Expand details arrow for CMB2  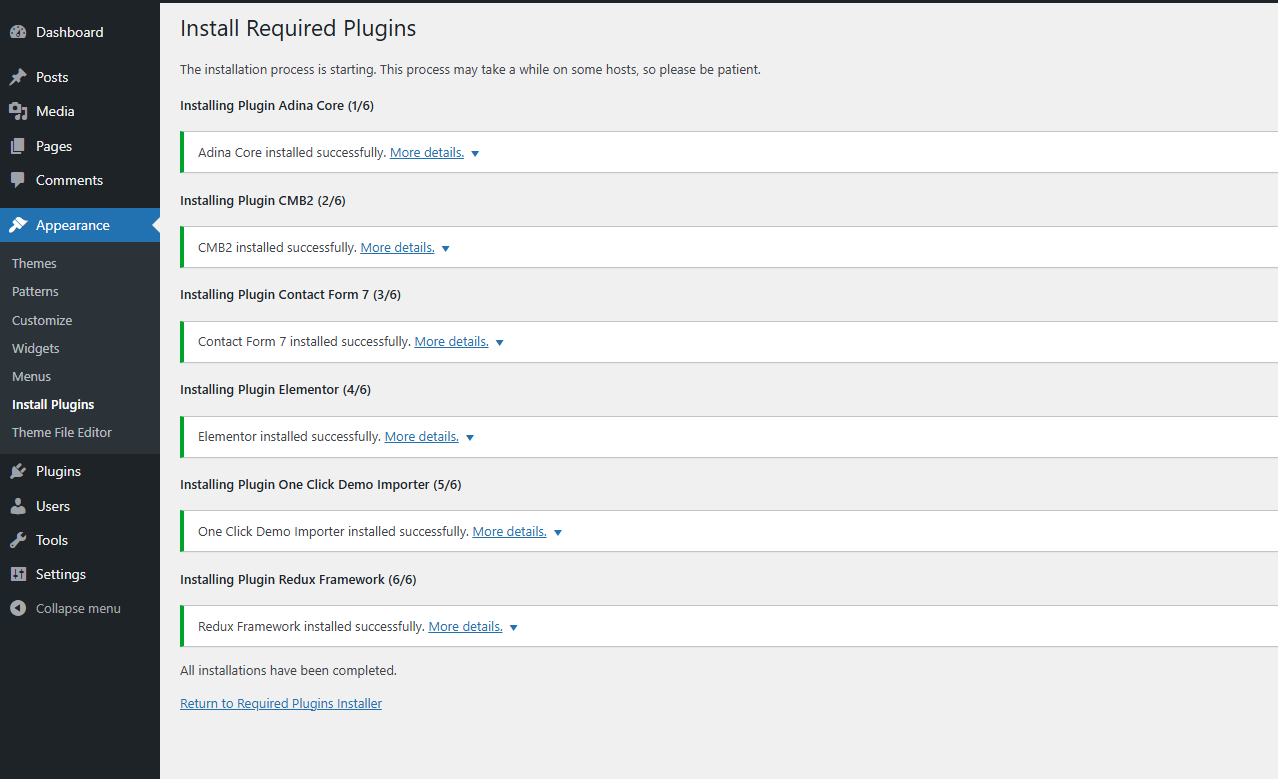(x=446, y=248)
